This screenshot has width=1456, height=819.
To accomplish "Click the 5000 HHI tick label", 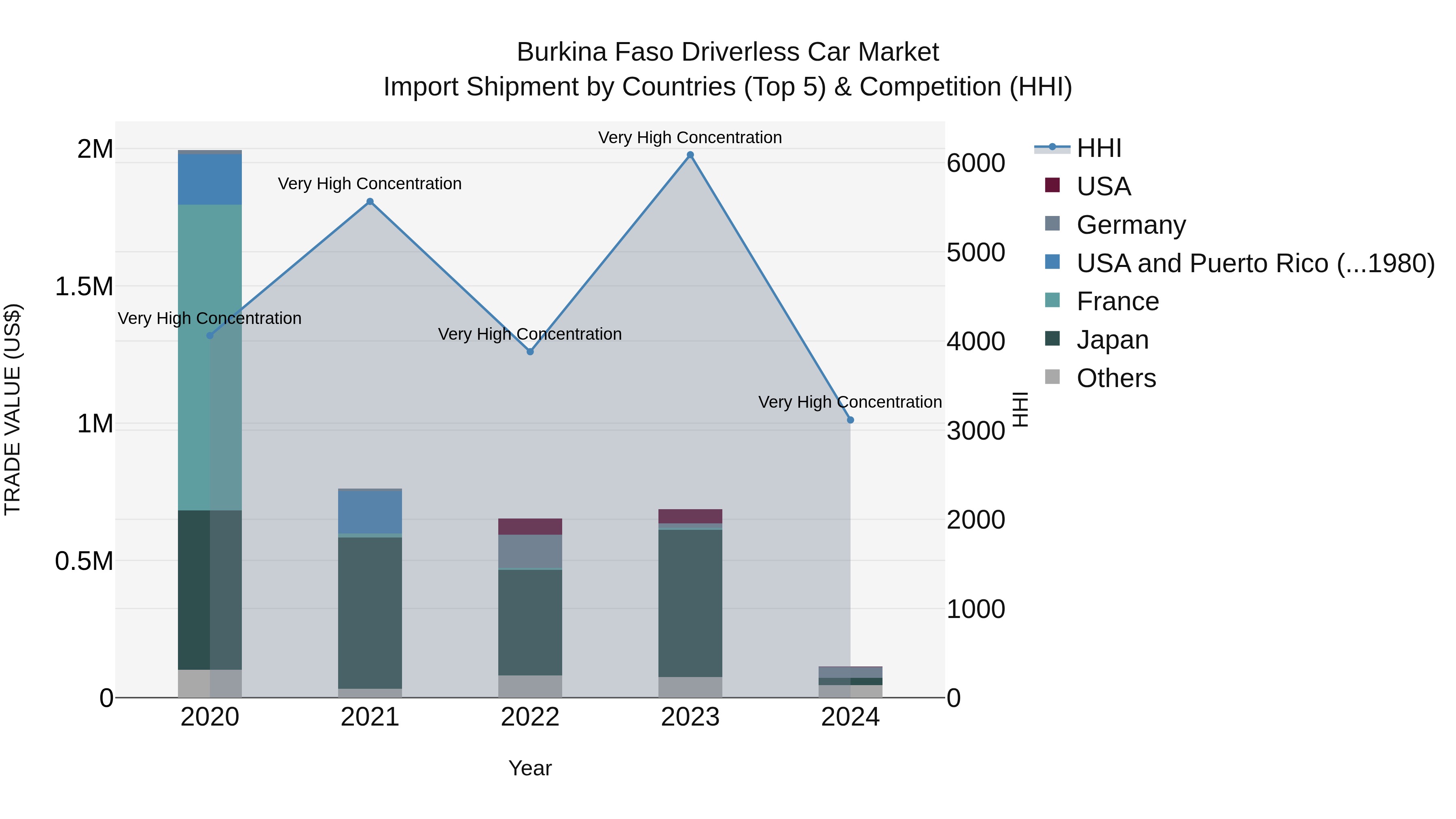I will (976, 253).
